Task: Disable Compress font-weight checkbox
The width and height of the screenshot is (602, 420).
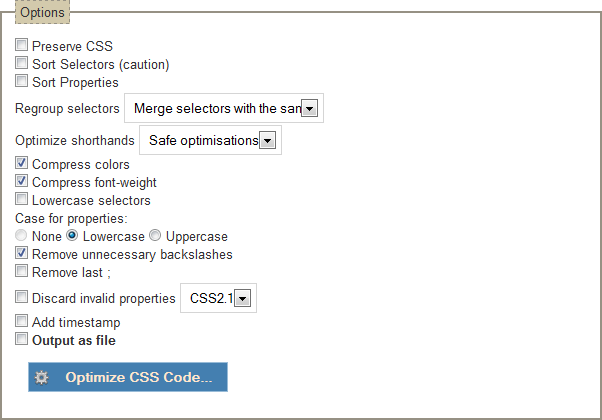Action: tap(22, 182)
